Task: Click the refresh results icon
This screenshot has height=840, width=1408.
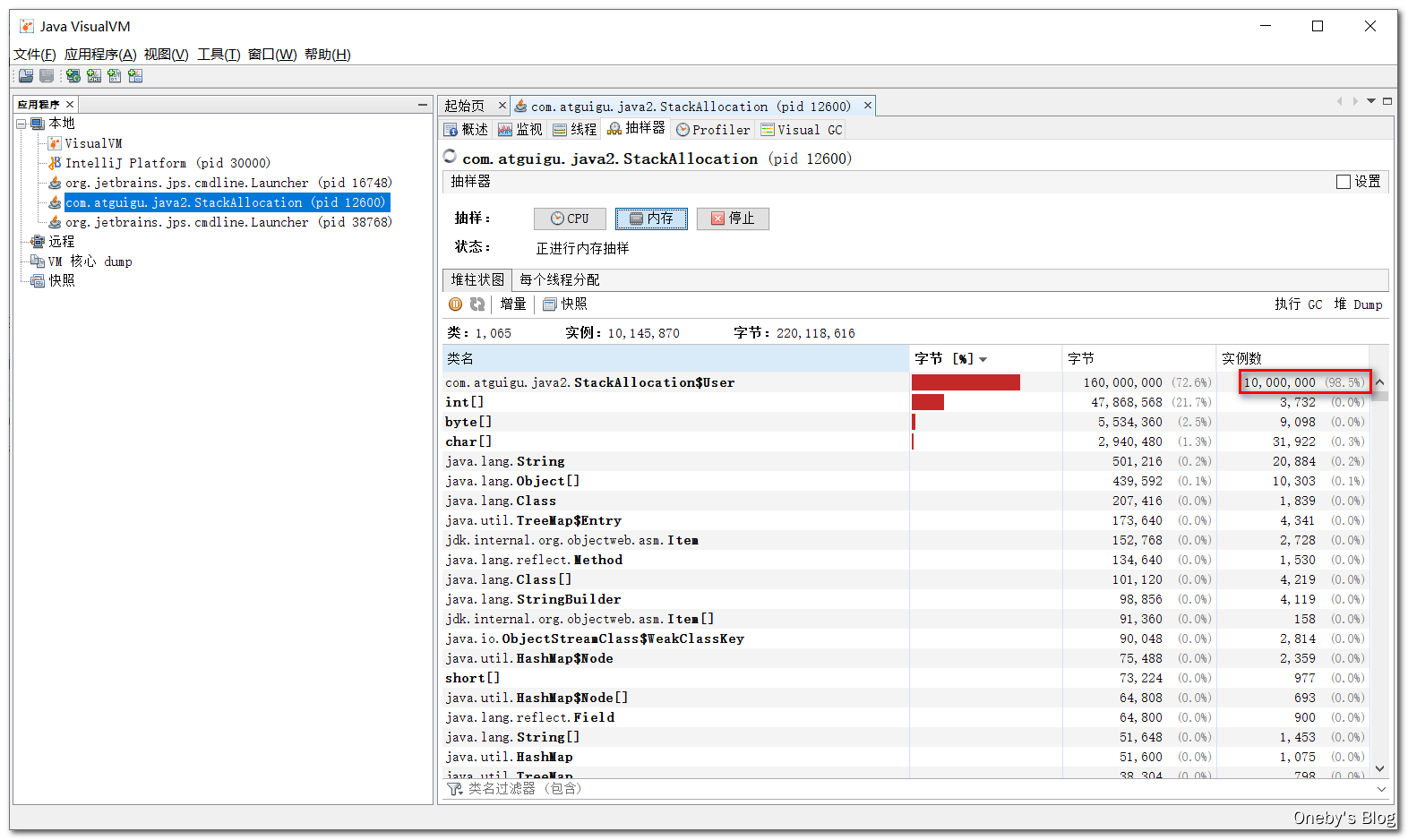Action: tap(477, 304)
